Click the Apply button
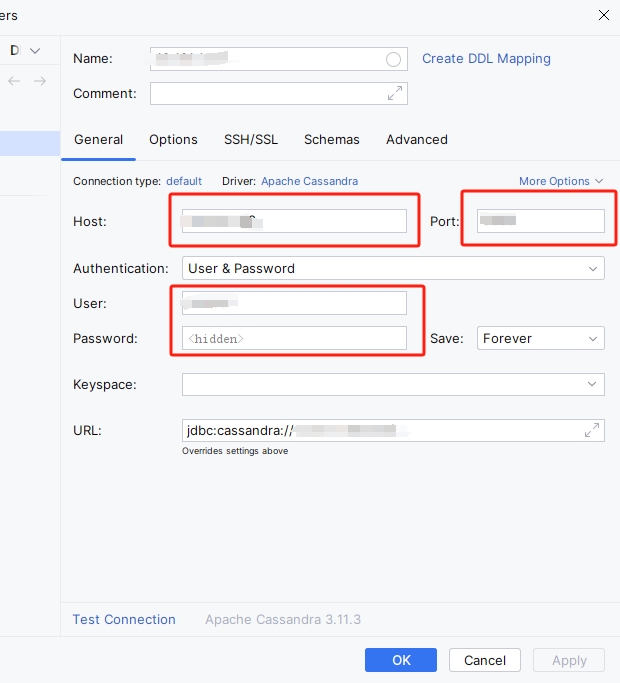 569,660
